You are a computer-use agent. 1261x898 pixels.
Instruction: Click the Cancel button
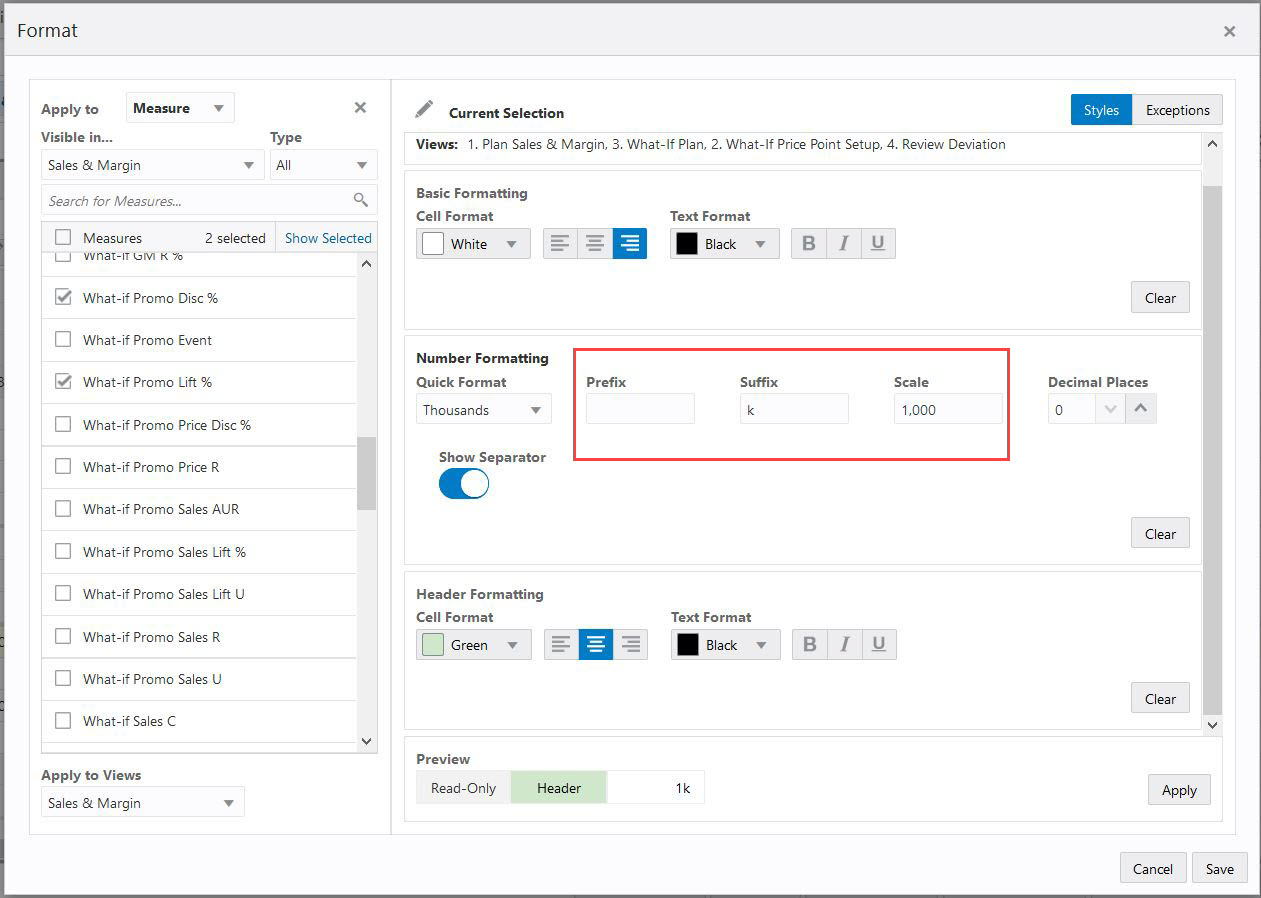coord(1153,869)
